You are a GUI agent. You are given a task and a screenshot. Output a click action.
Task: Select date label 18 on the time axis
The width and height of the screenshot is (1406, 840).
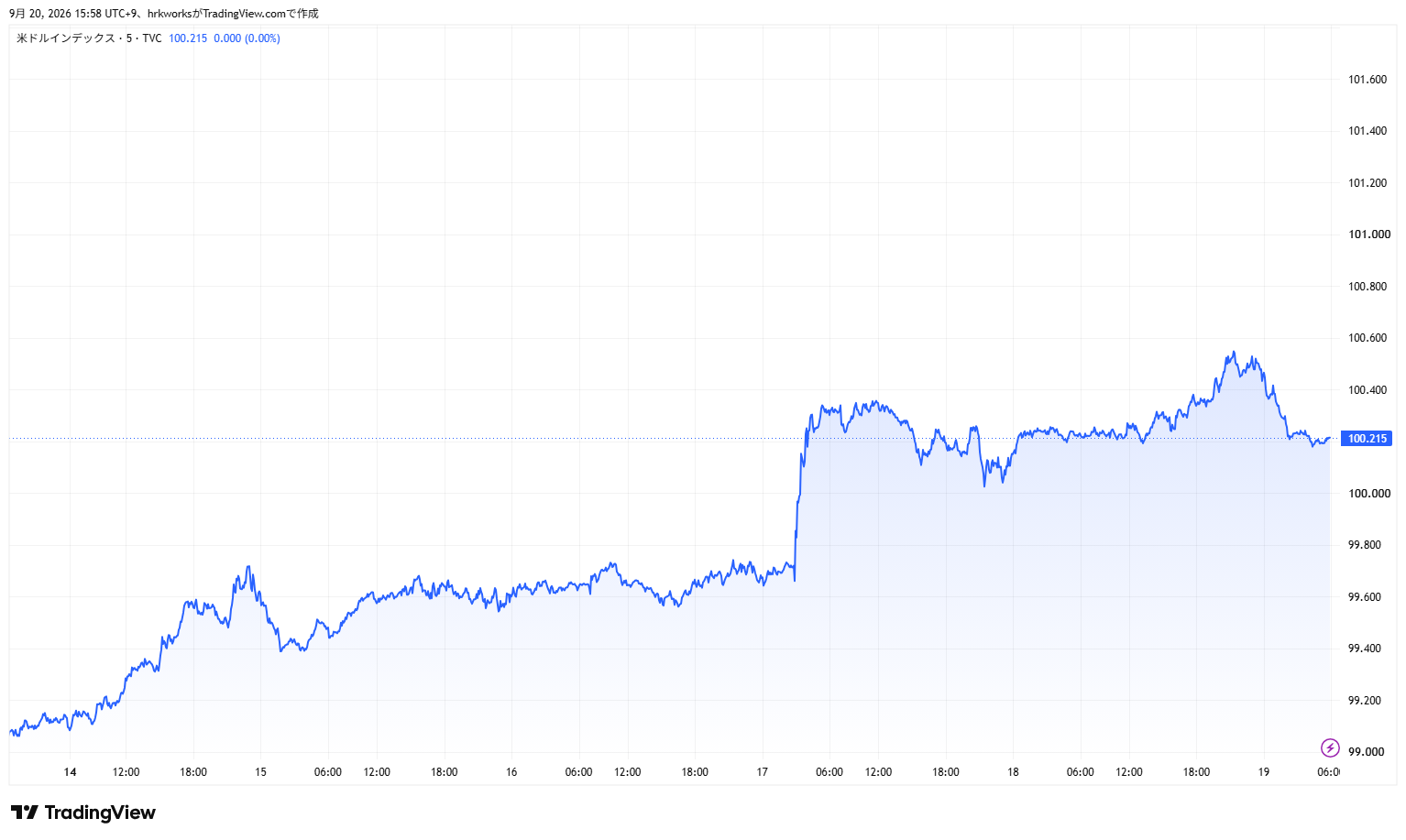1013,772
